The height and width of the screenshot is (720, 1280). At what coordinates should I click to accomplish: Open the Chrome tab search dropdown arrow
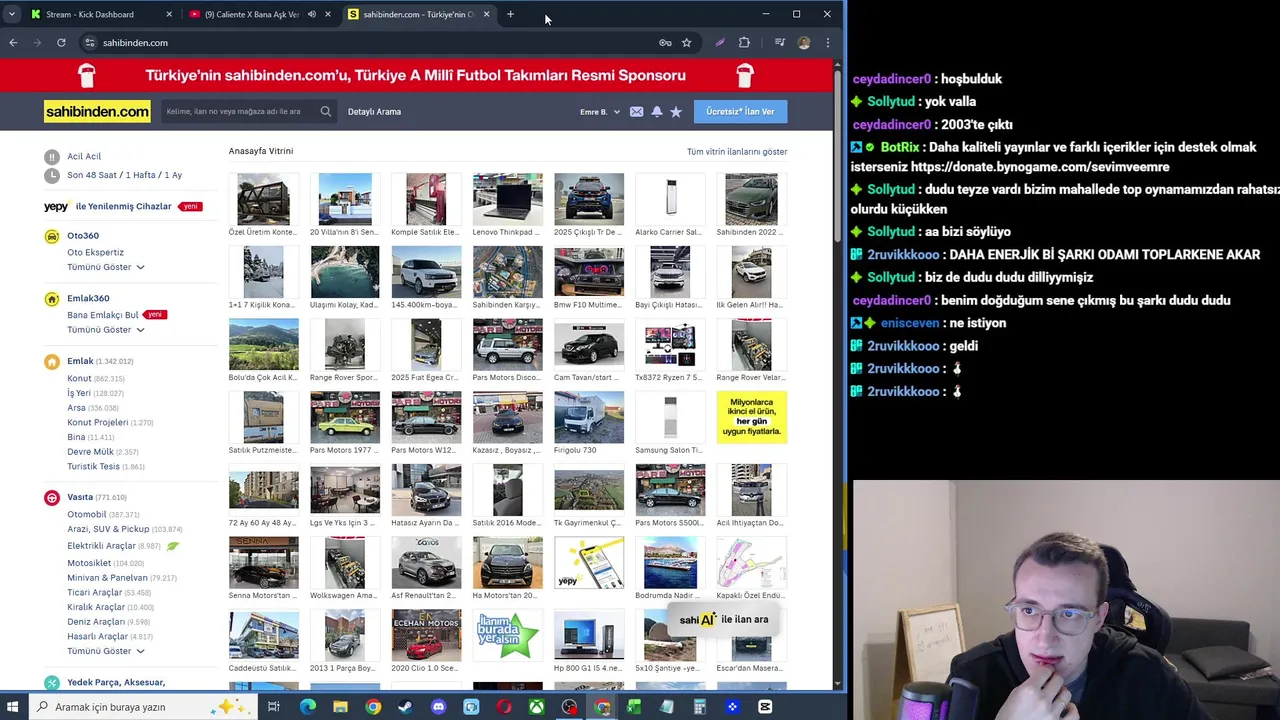[11, 14]
